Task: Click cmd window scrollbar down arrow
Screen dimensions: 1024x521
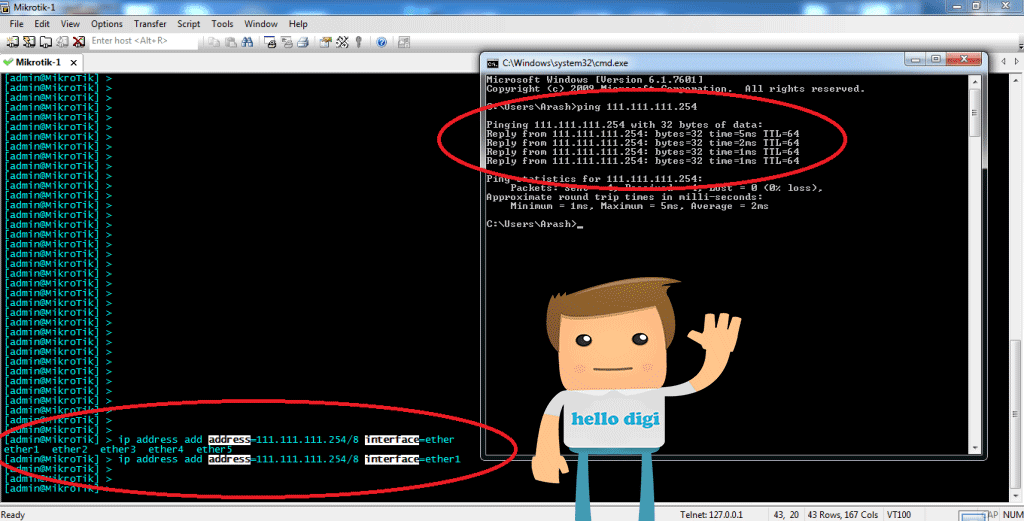Action: tap(976, 448)
